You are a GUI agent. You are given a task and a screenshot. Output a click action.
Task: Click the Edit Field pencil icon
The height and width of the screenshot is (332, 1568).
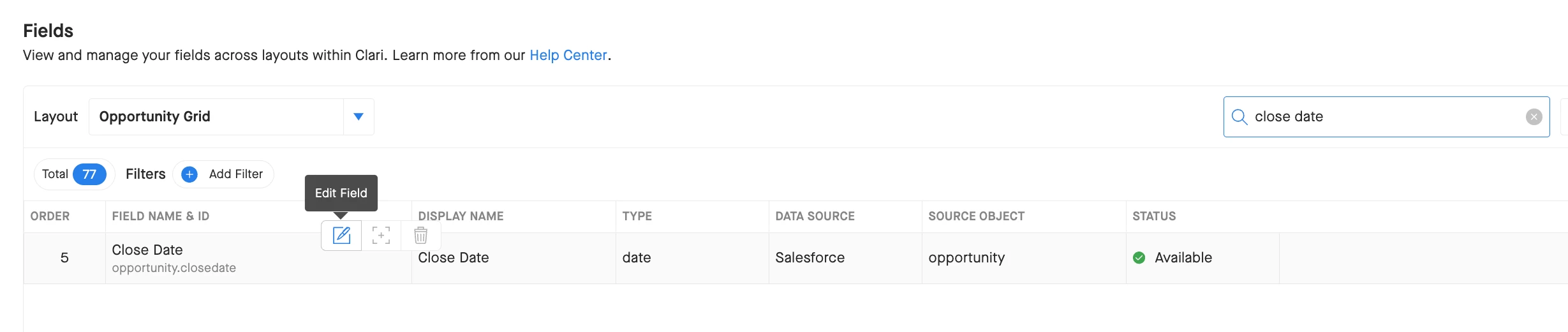tap(341, 236)
